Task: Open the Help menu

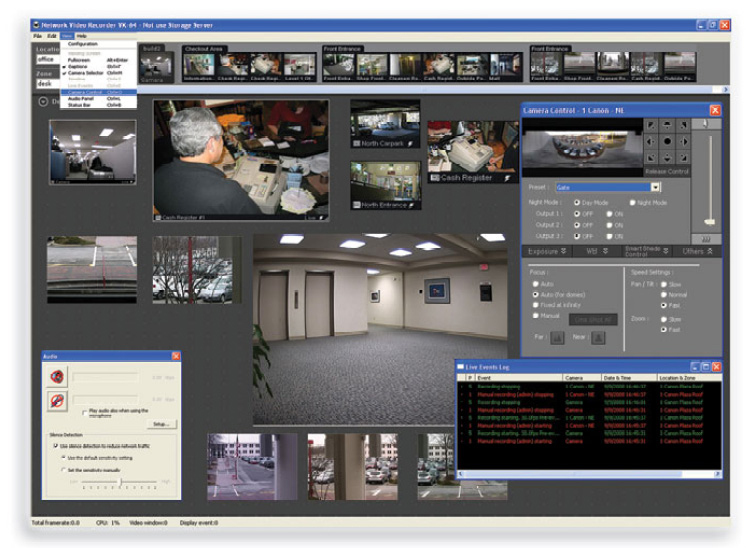Action: pos(82,35)
